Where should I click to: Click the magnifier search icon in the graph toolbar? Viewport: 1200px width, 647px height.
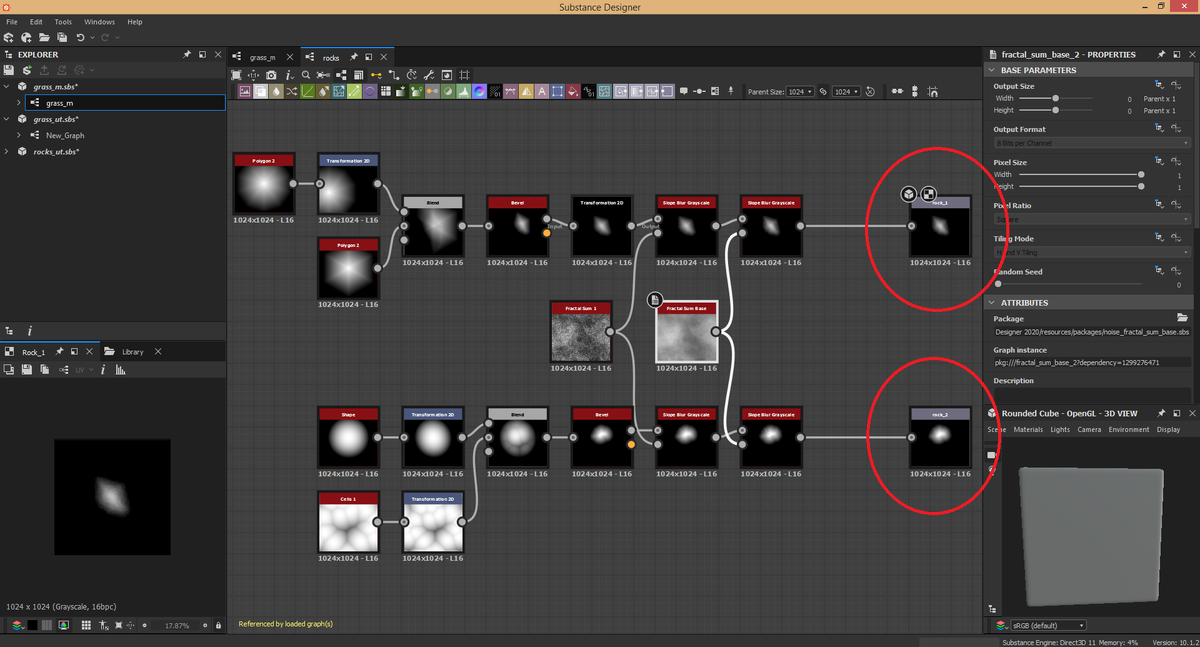click(x=305, y=75)
